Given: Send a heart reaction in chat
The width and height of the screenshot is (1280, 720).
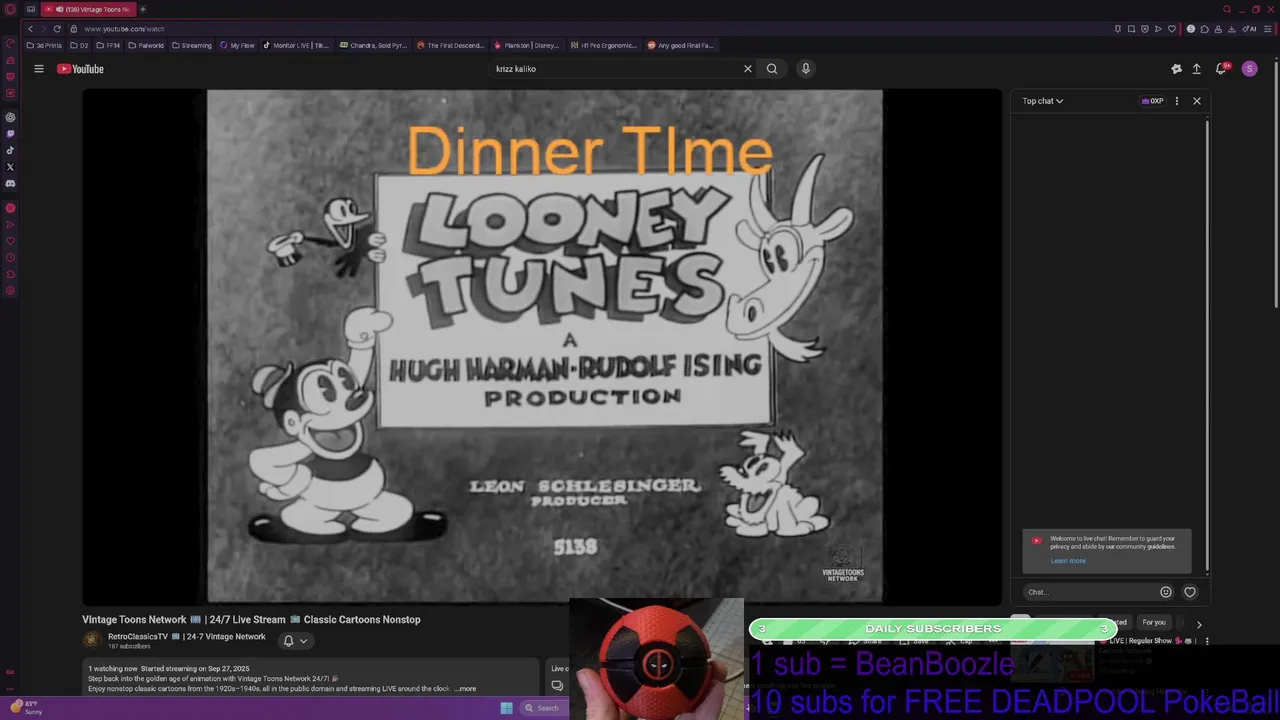Looking at the screenshot, I should [1189, 592].
